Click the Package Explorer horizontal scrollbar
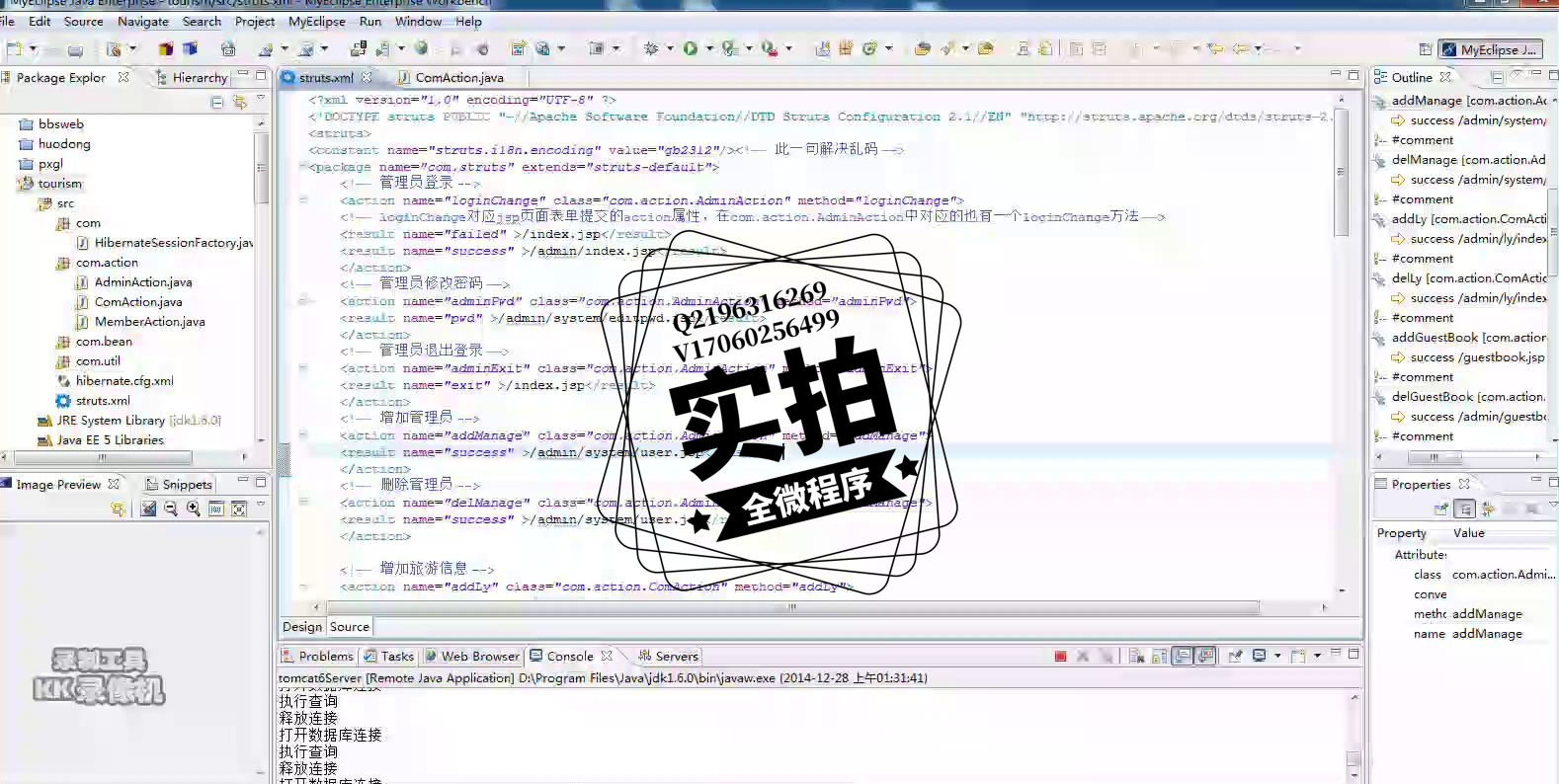 [x=102, y=458]
